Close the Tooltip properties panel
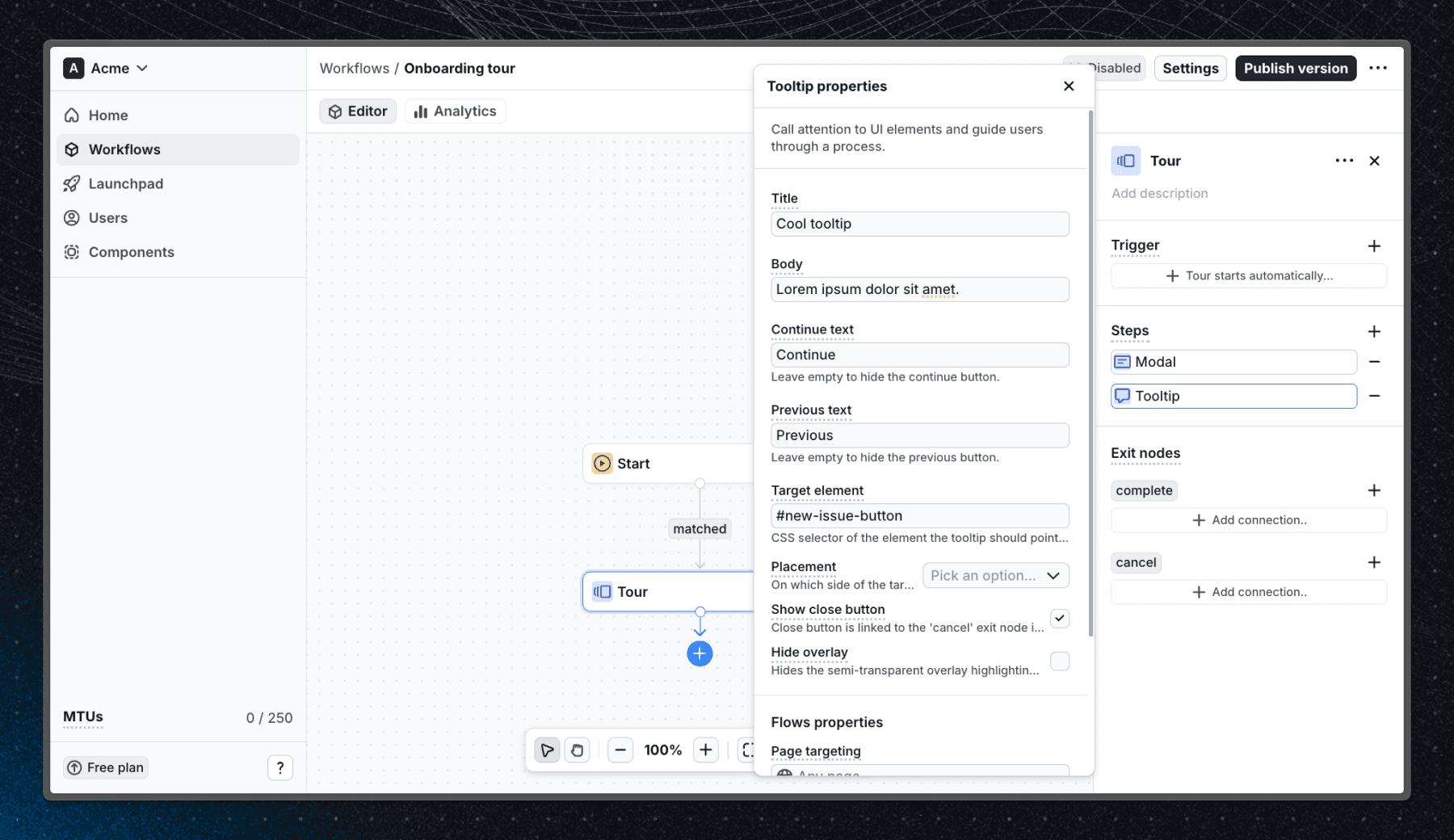This screenshot has height=840, width=1454. coord(1068,86)
